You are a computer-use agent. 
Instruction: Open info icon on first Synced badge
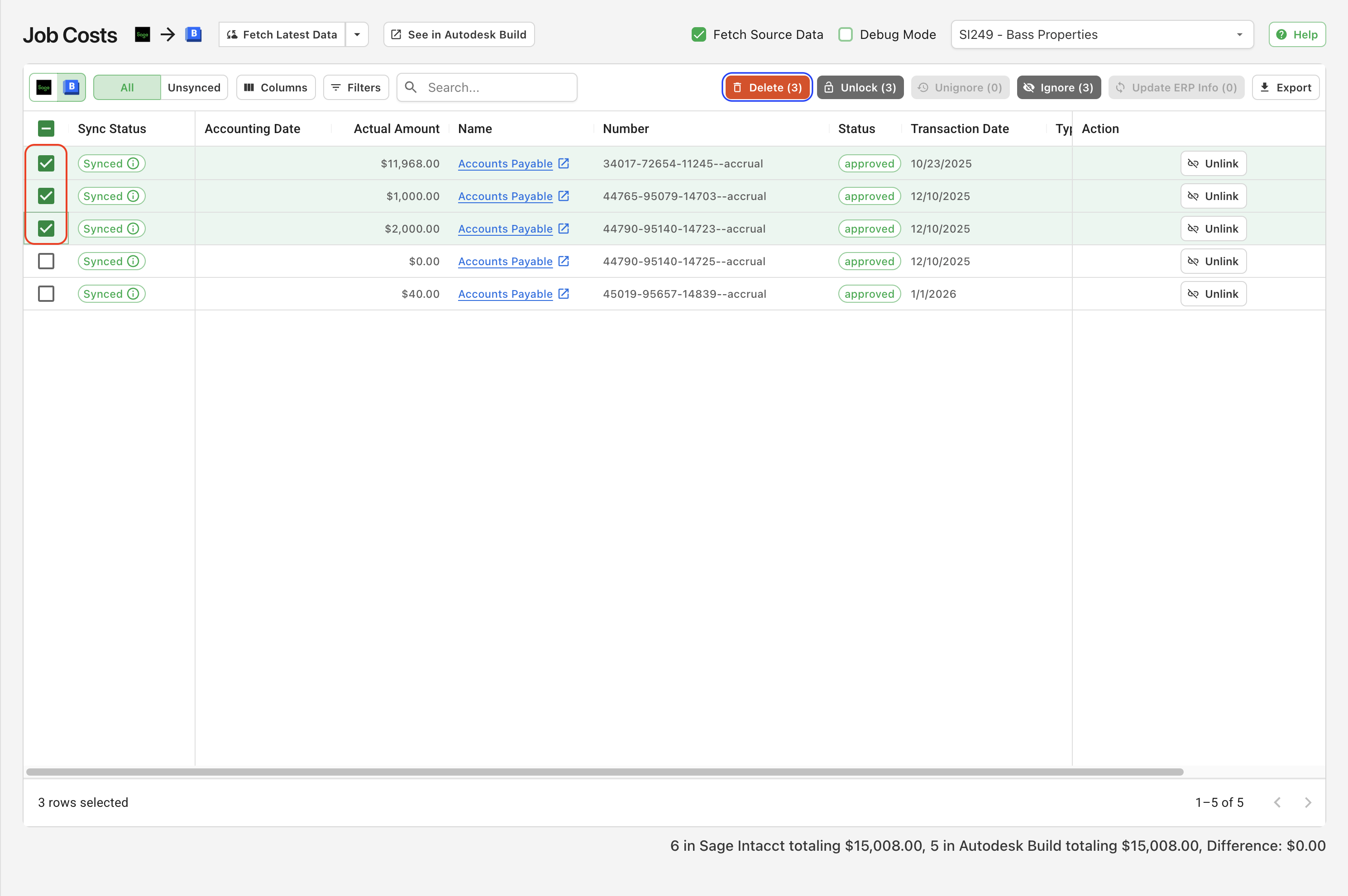(x=133, y=163)
